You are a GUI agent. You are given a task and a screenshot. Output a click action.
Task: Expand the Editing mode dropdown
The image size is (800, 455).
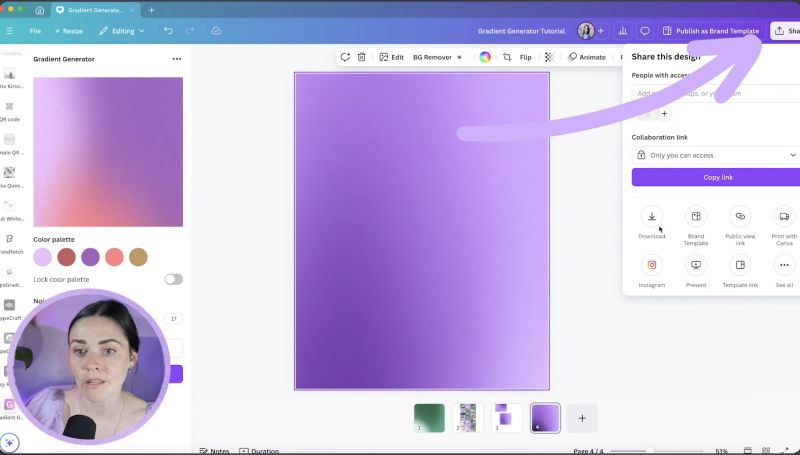click(x=121, y=31)
